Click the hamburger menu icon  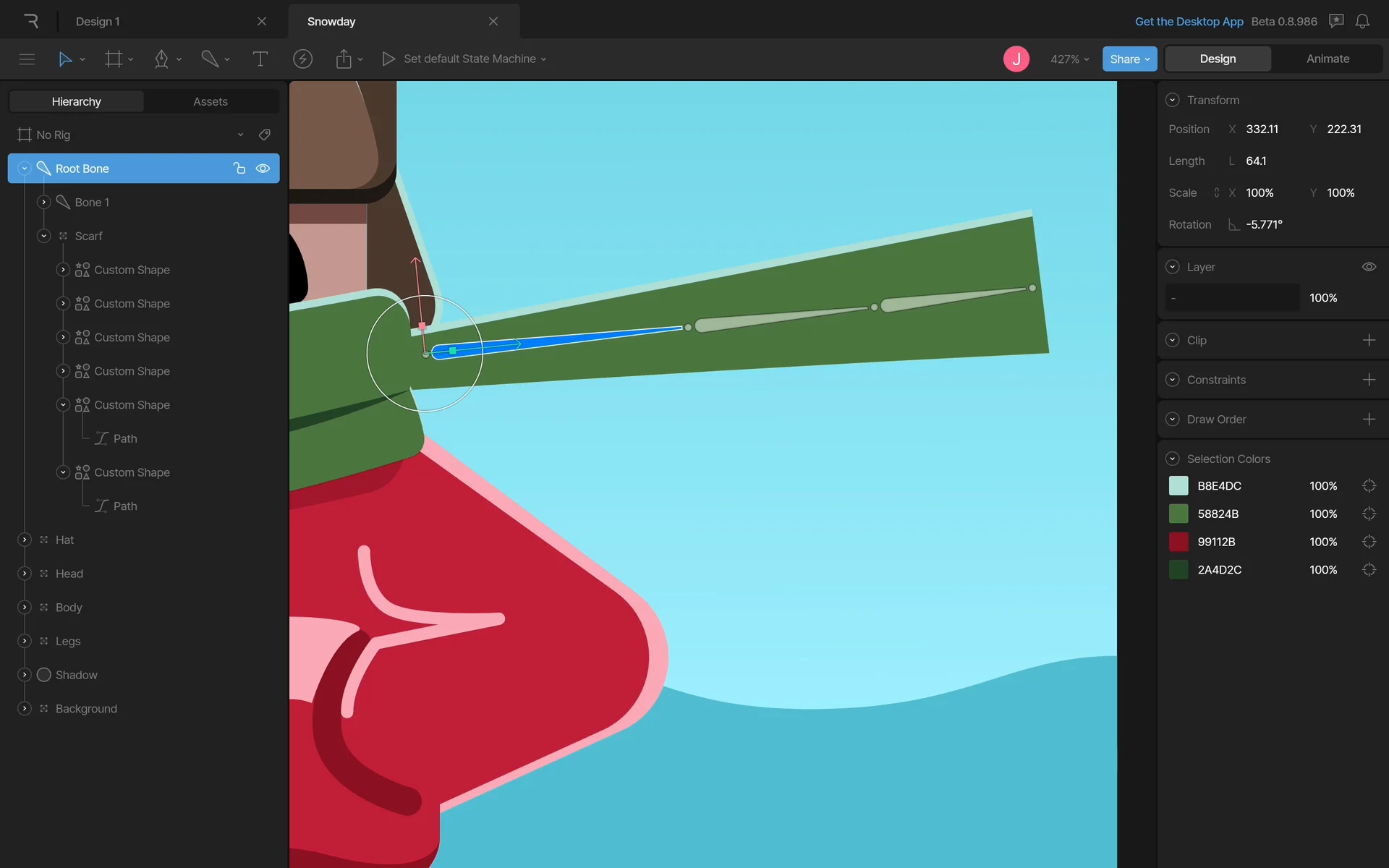coord(27,59)
